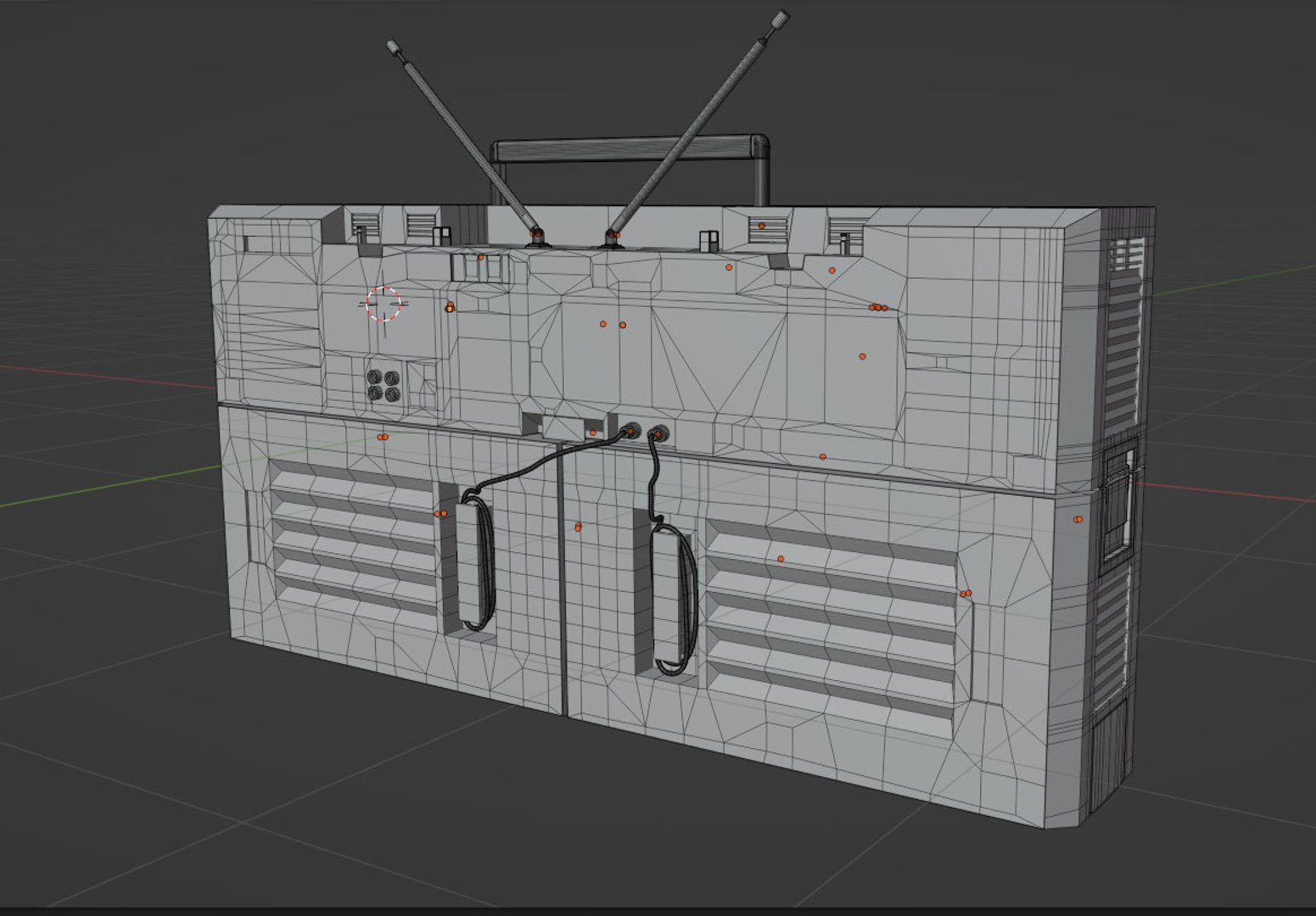This screenshot has width=1316, height=916.
Task: Select the side panel latch on right edge
Action: pos(1120,506)
